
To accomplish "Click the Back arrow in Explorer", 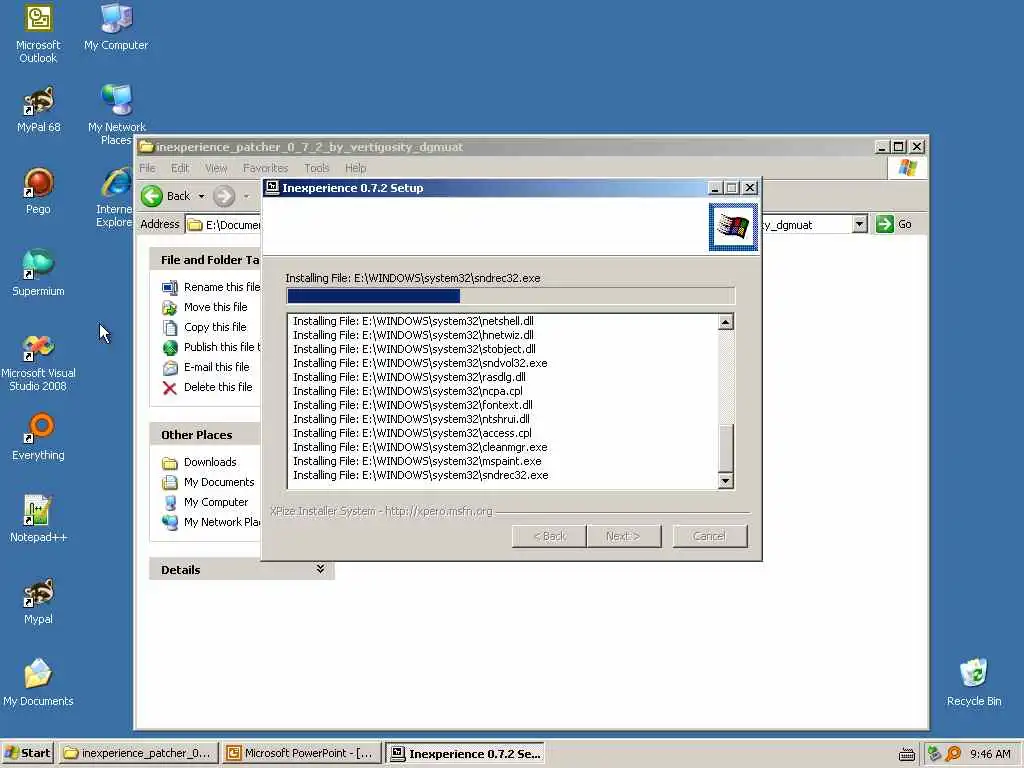I will (x=152, y=196).
